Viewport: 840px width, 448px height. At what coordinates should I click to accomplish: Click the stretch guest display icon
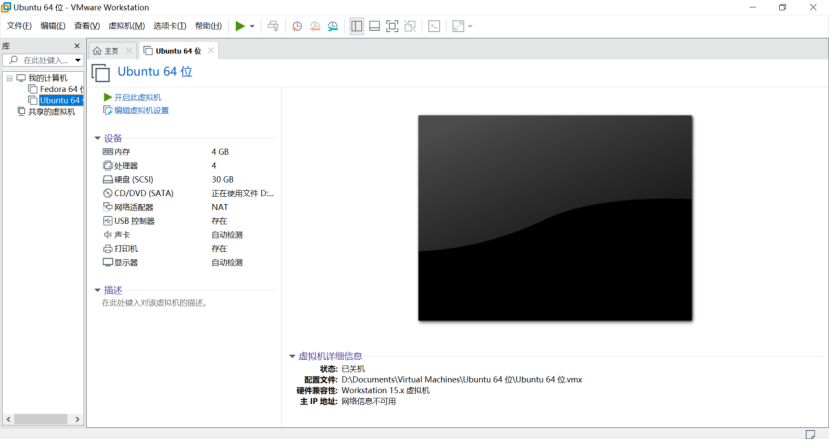458,26
